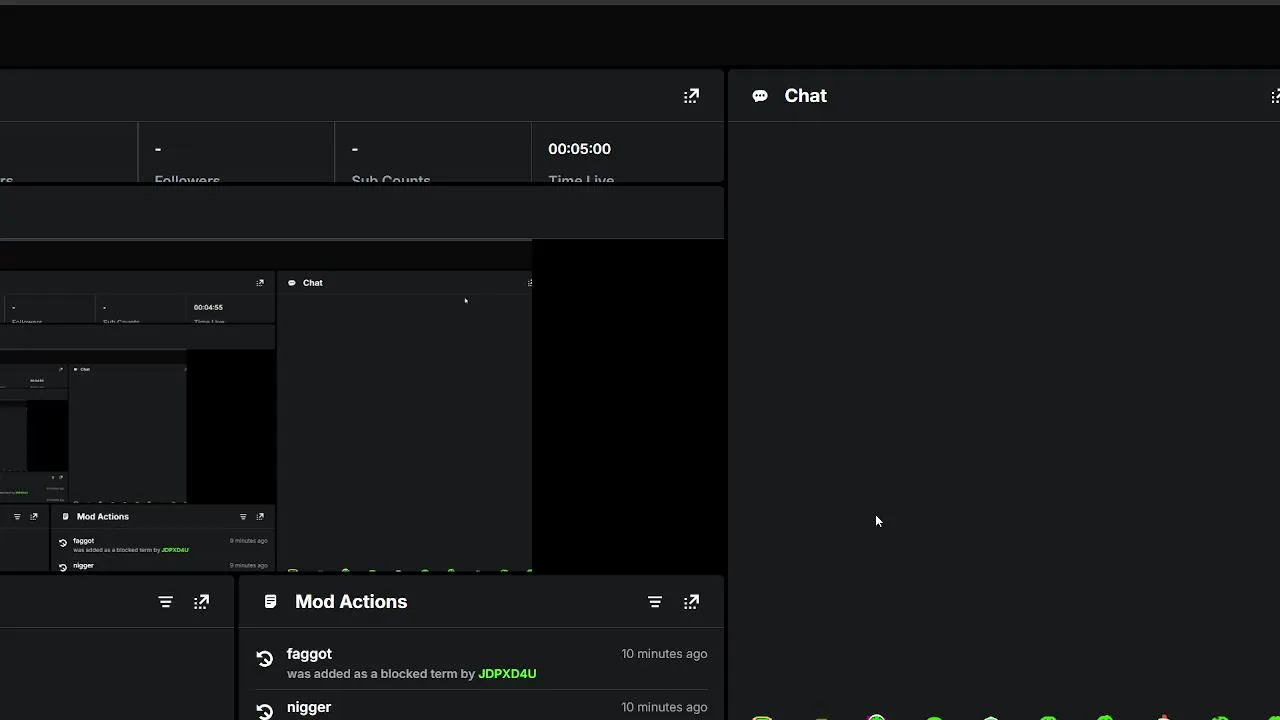Viewport: 1280px width, 720px height.
Task: Open the Mod Actions filter options
Action: click(655, 602)
